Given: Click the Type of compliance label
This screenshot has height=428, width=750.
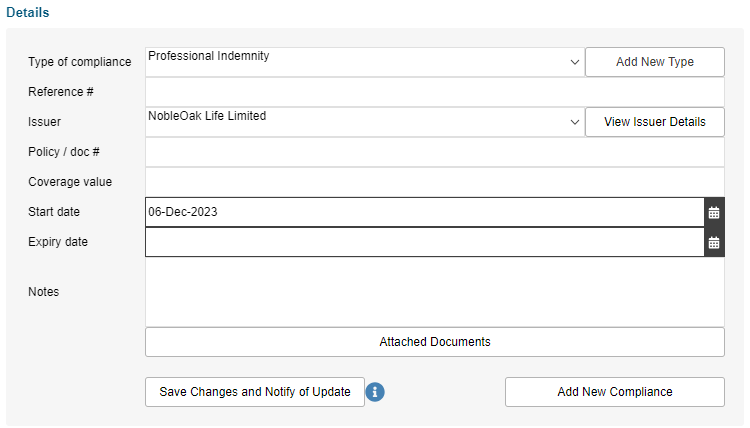Looking at the screenshot, I should coord(79,62).
